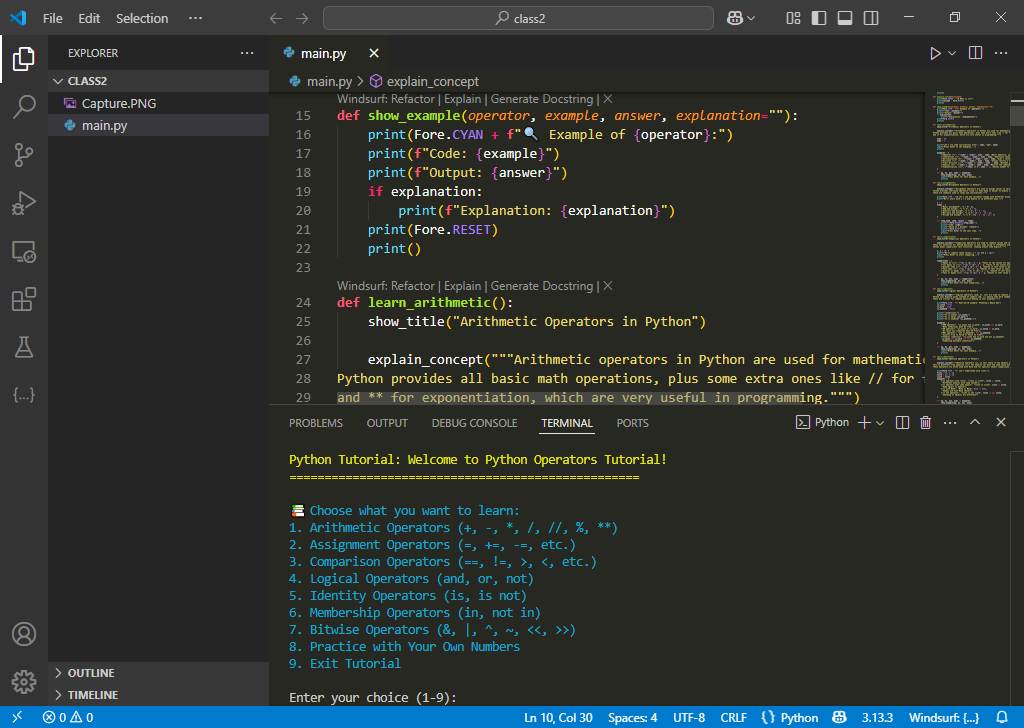
Task: Go back in navigation history
Action: 276,18
